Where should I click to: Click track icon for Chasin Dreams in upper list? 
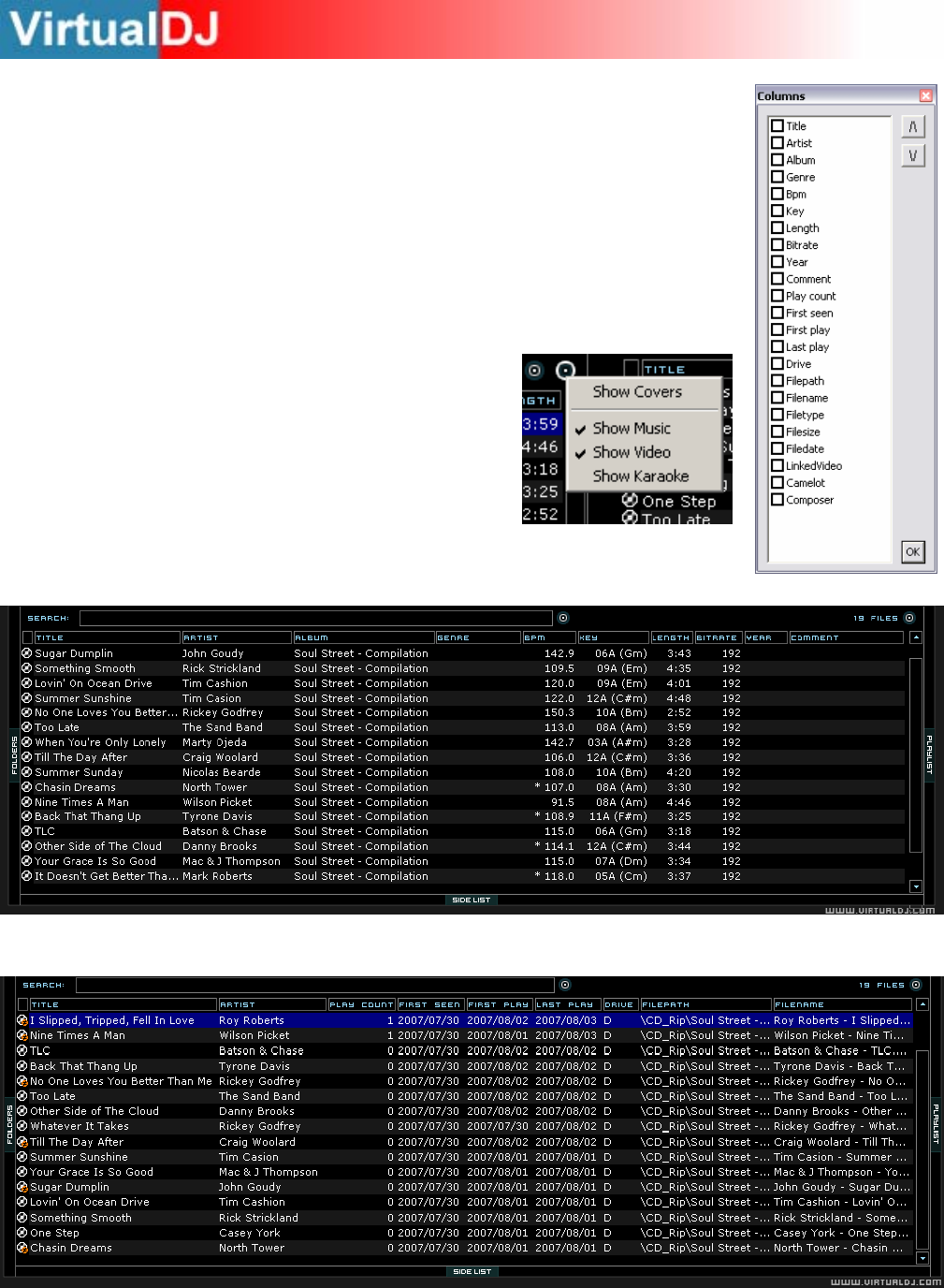pyautogui.click(x=27, y=787)
